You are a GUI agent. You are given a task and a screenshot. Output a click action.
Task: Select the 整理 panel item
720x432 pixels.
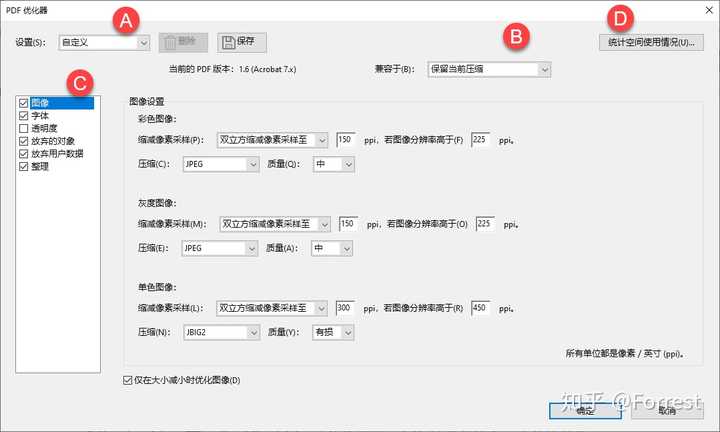[x=40, y=166]
